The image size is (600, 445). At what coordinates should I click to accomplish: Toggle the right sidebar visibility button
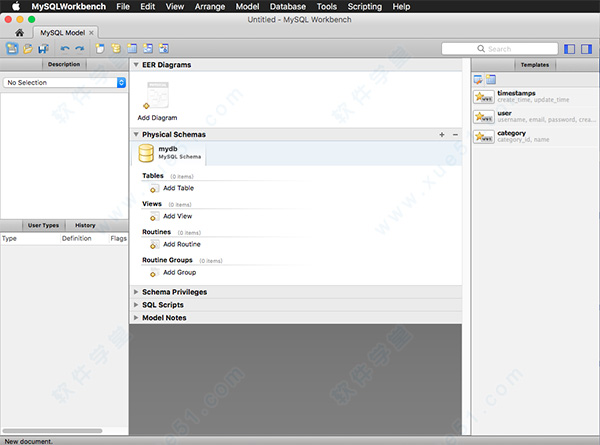point(587,49)
